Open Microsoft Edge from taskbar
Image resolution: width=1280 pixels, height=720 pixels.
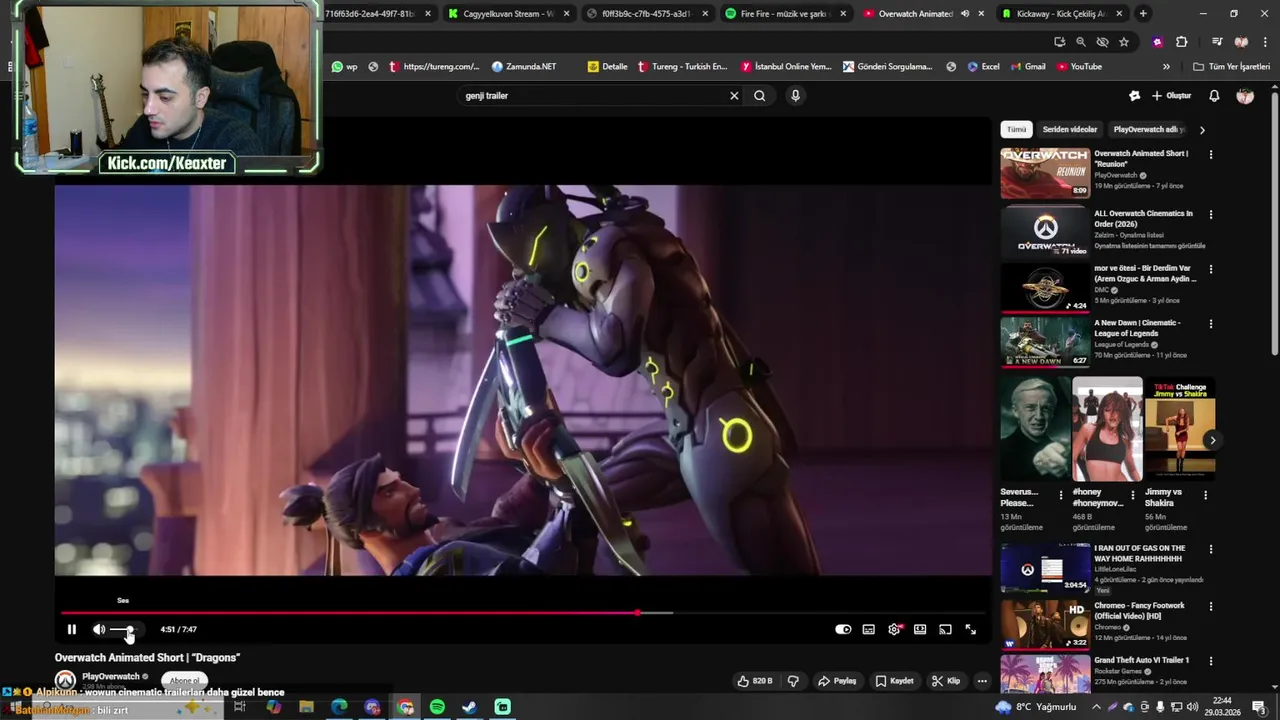click(339, 707)
